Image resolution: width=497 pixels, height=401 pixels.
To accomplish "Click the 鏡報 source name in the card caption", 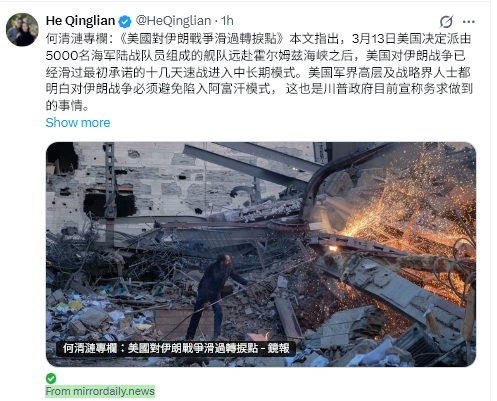I will click(278, 348).
